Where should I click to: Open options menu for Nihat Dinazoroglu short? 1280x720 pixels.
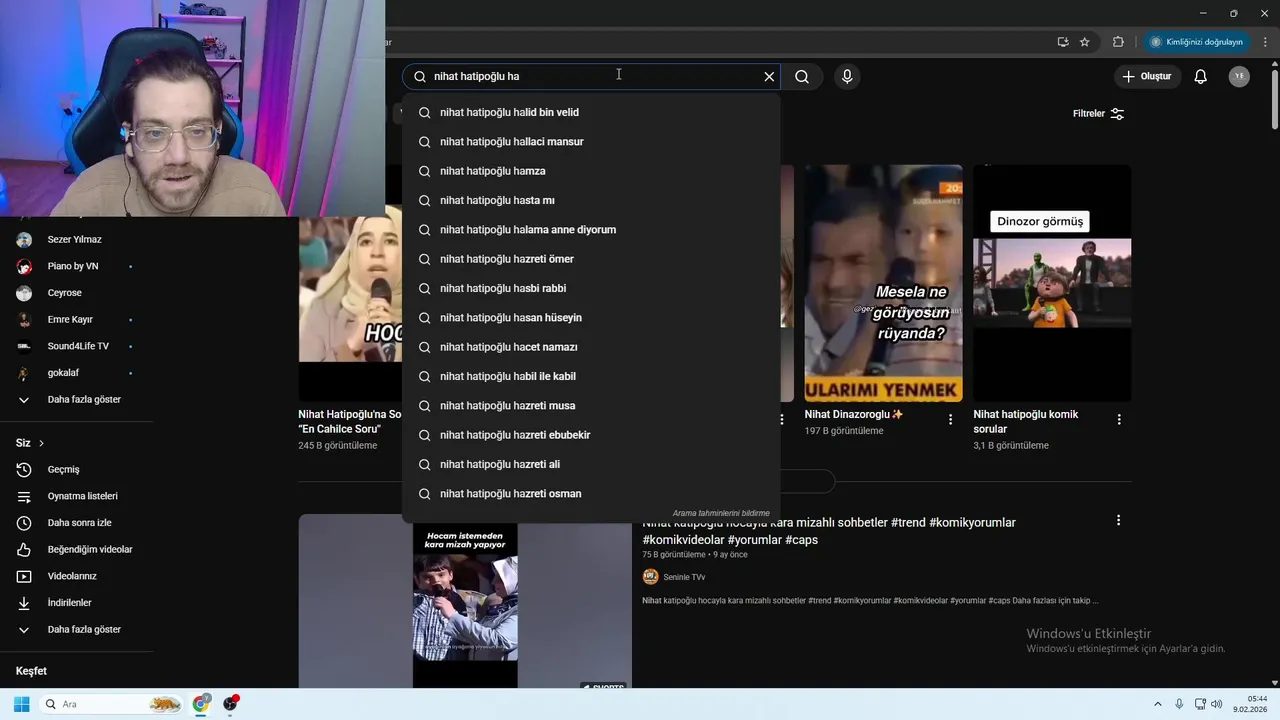(950, 419)
